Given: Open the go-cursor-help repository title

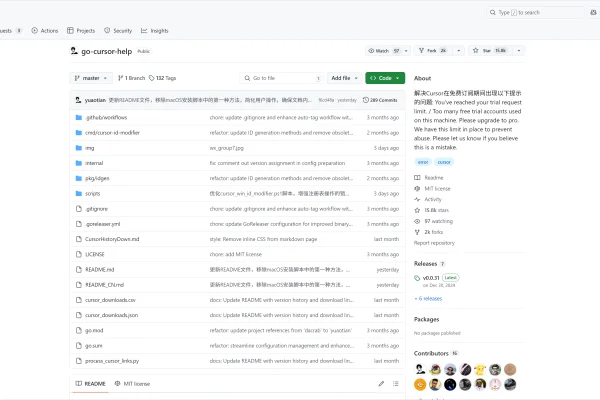Looking at the screenshot, I should point(106,51).
